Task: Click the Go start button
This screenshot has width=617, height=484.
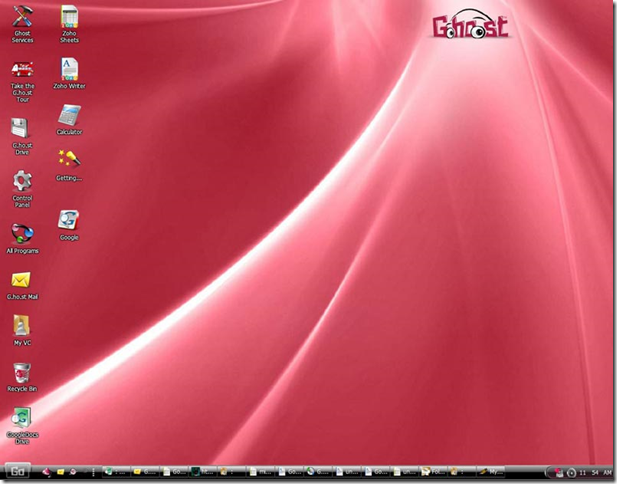Action: [x=17, y=471]
